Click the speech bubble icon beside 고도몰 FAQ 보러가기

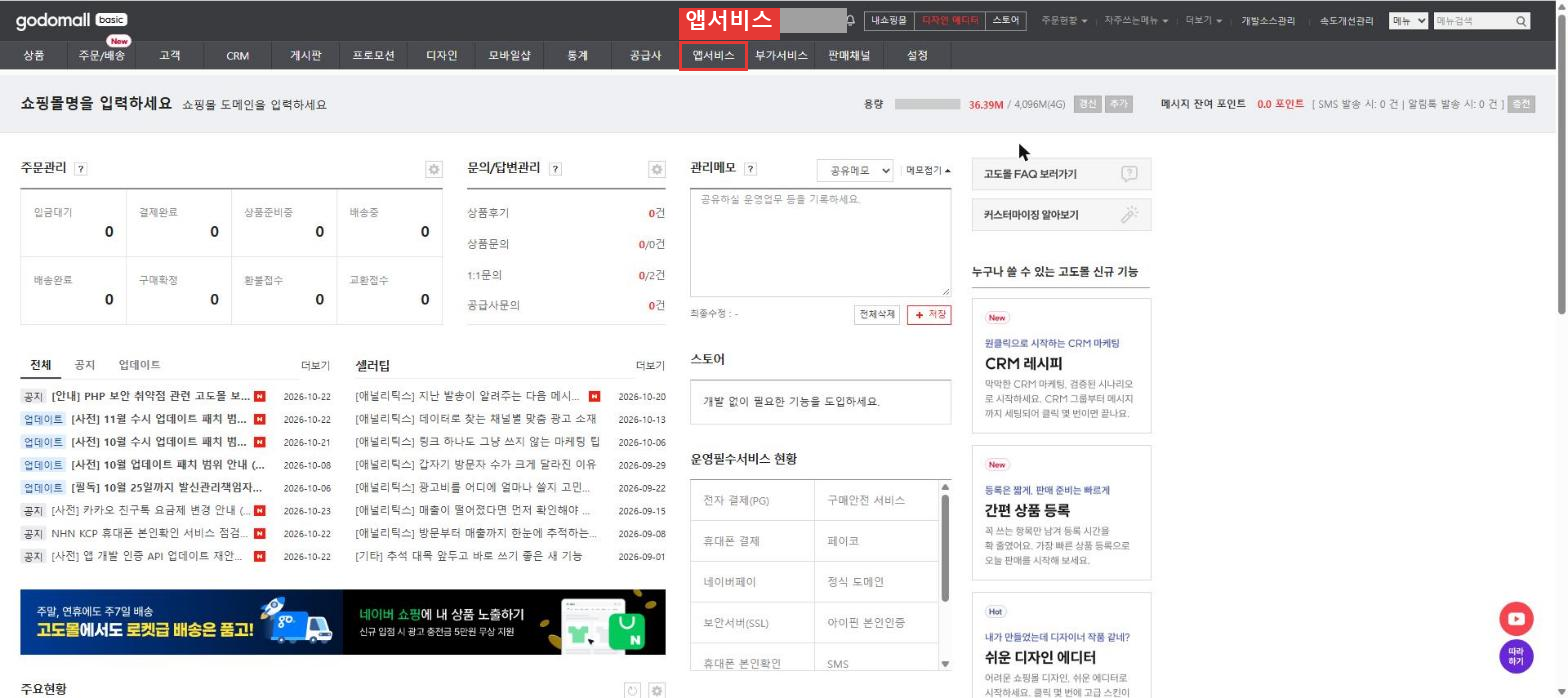tap(1129, 174)
